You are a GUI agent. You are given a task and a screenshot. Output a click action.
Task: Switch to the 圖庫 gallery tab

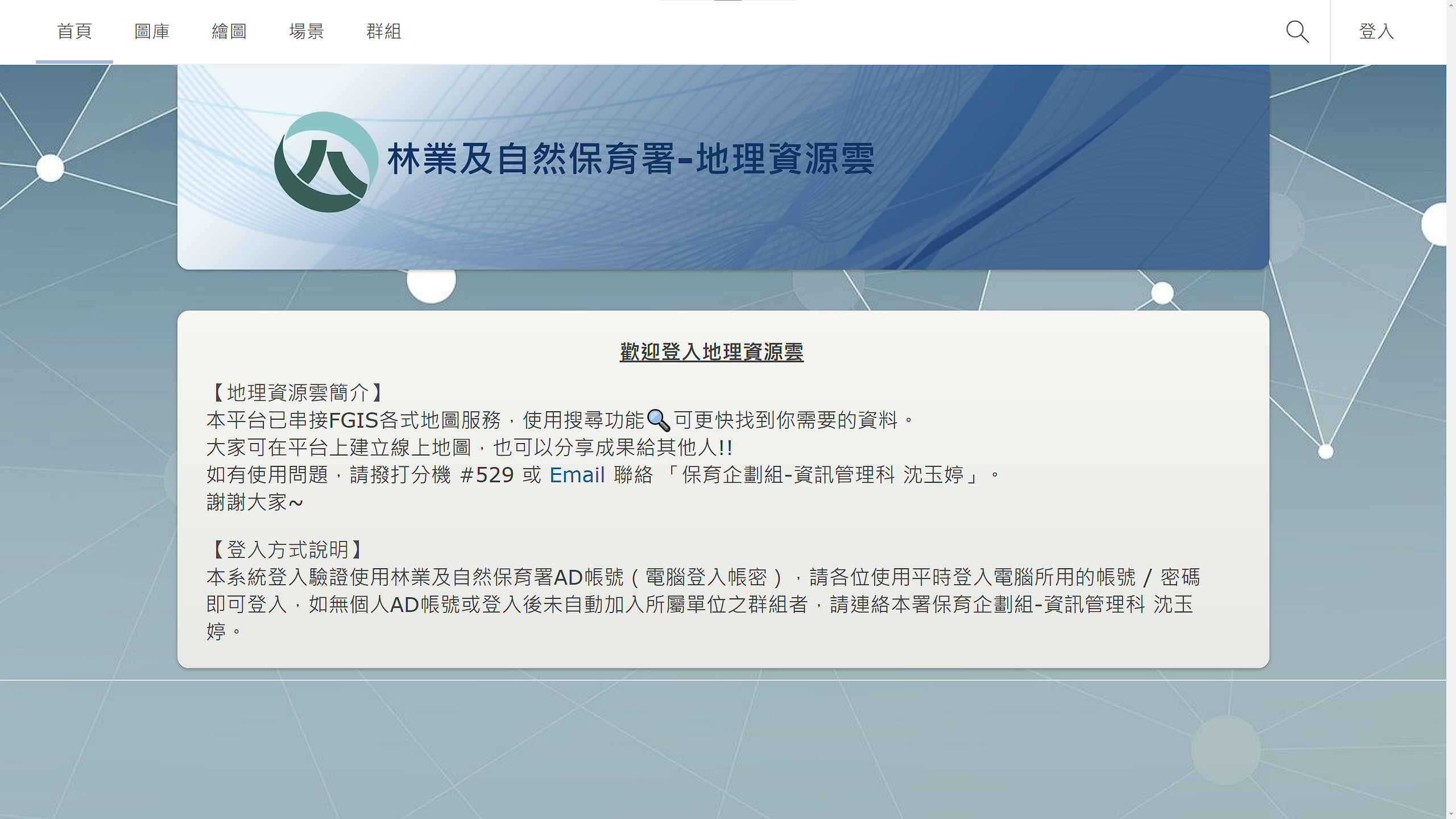[x=152, y=32]
